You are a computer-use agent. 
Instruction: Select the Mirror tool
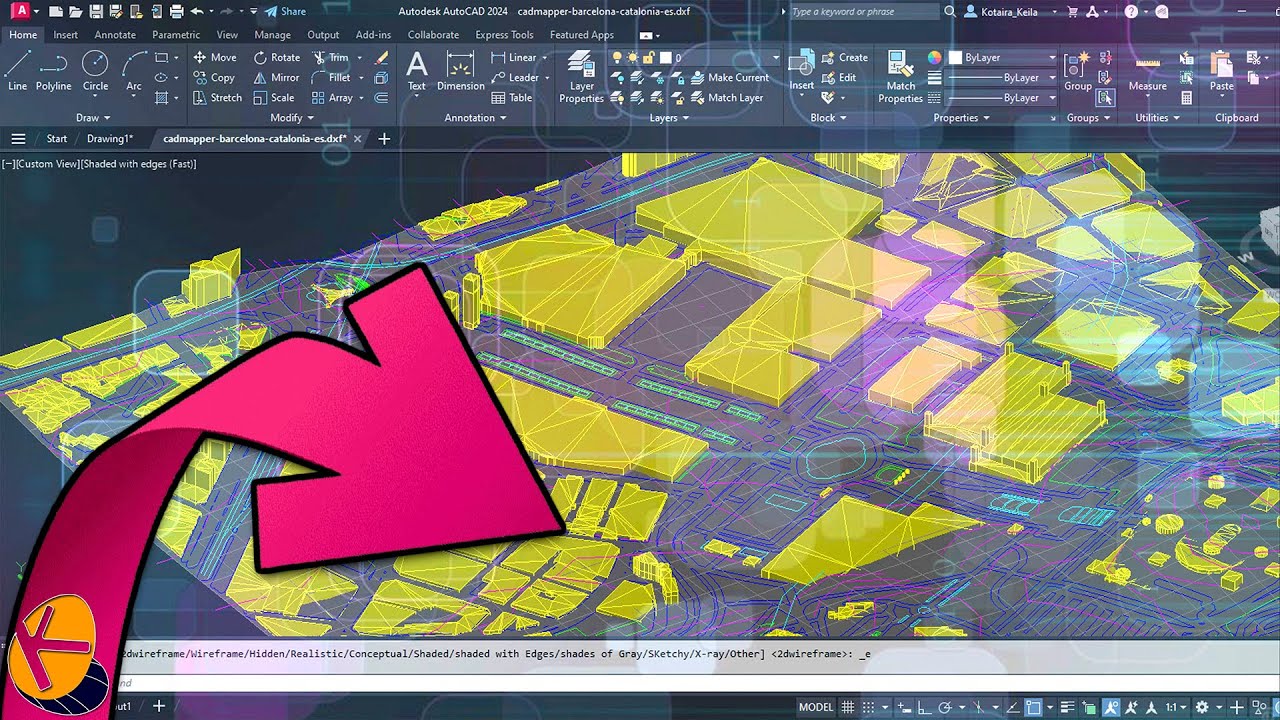pyautogui.click(x=277, y=78)
